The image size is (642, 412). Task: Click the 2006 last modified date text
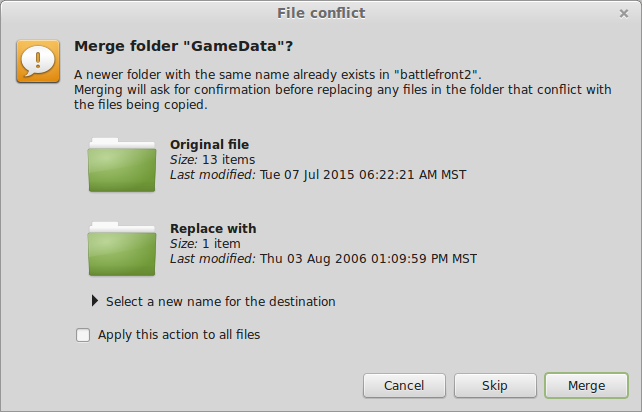pyautogui.click(x=368, y=259)
